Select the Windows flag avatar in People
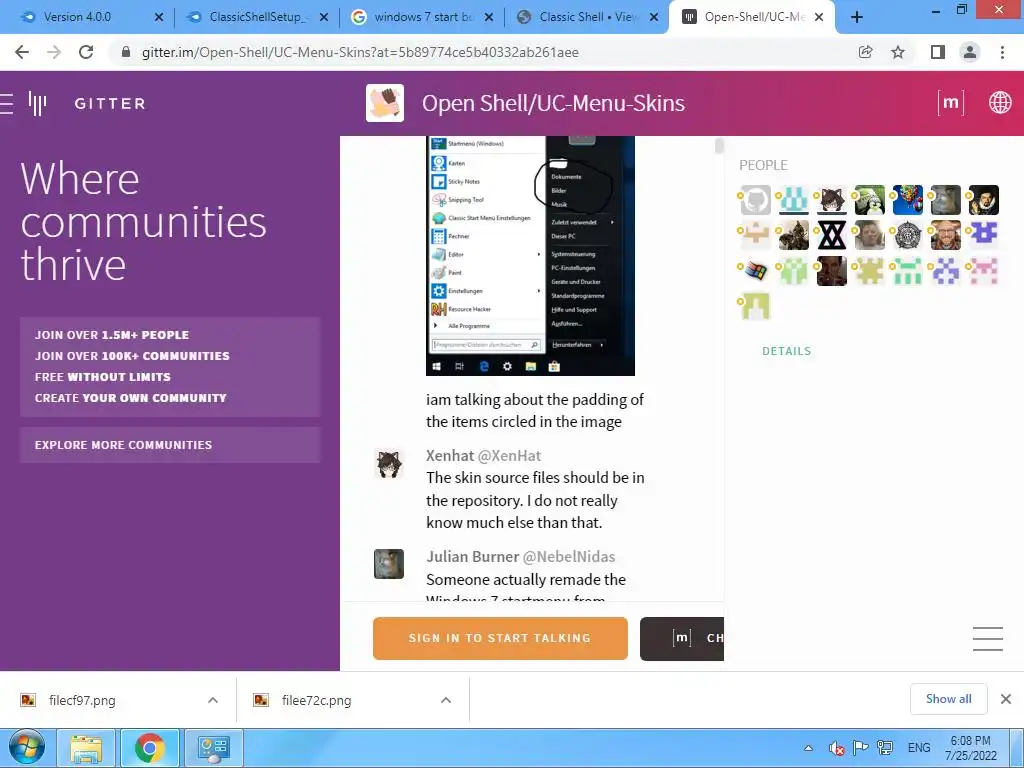1024x768 pixels. click(756, 270)
